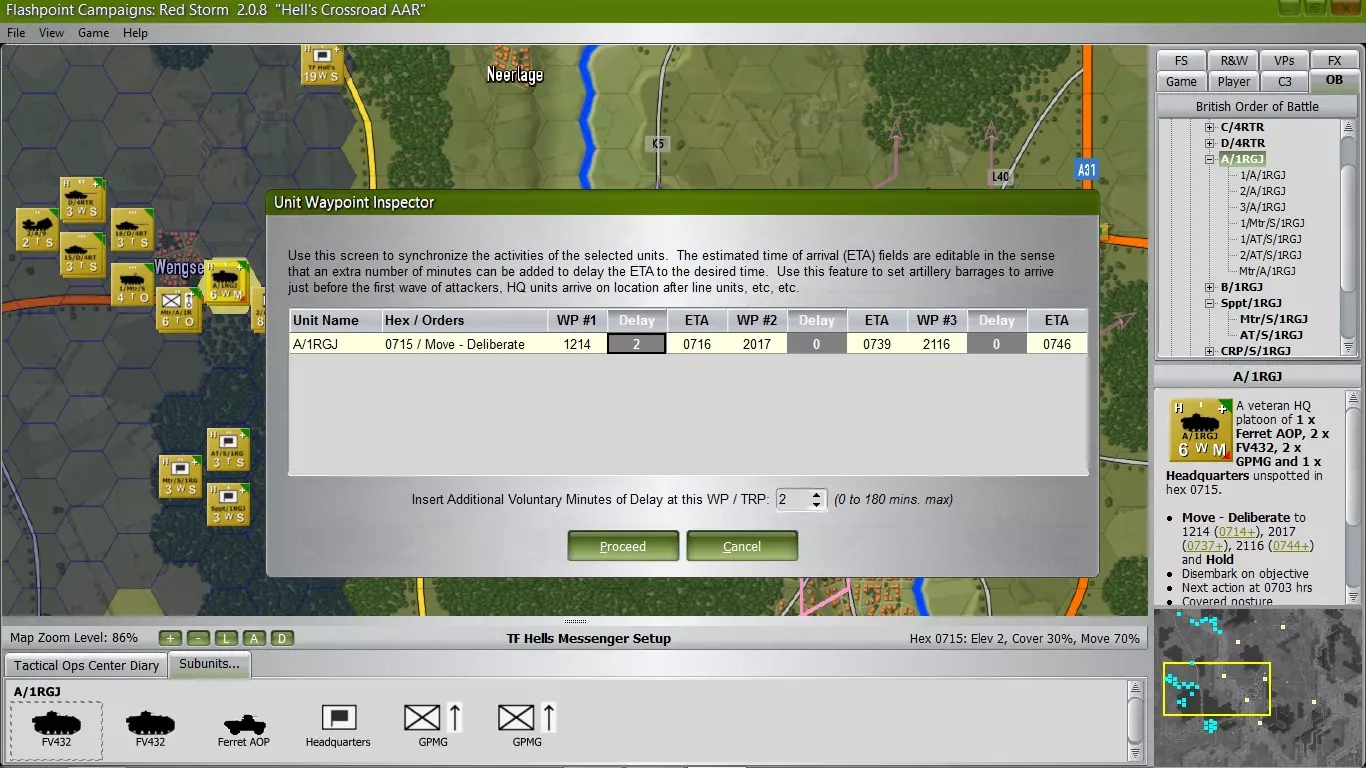Select 2/A/1RGJ in the order of battle
The height and width of the screenshot is (768, 1366).
point(1263,191)
